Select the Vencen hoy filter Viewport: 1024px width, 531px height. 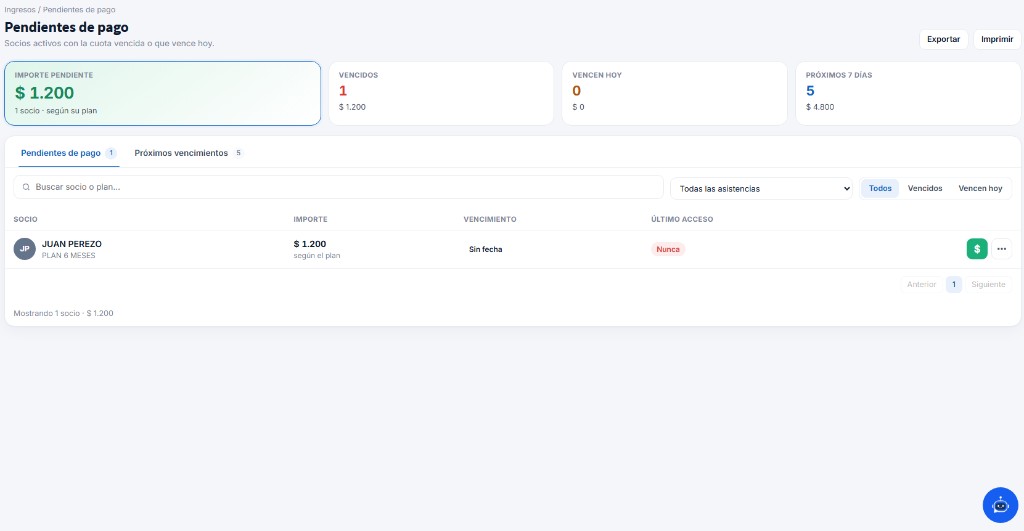pyautogui.click(x=980, y=188)
